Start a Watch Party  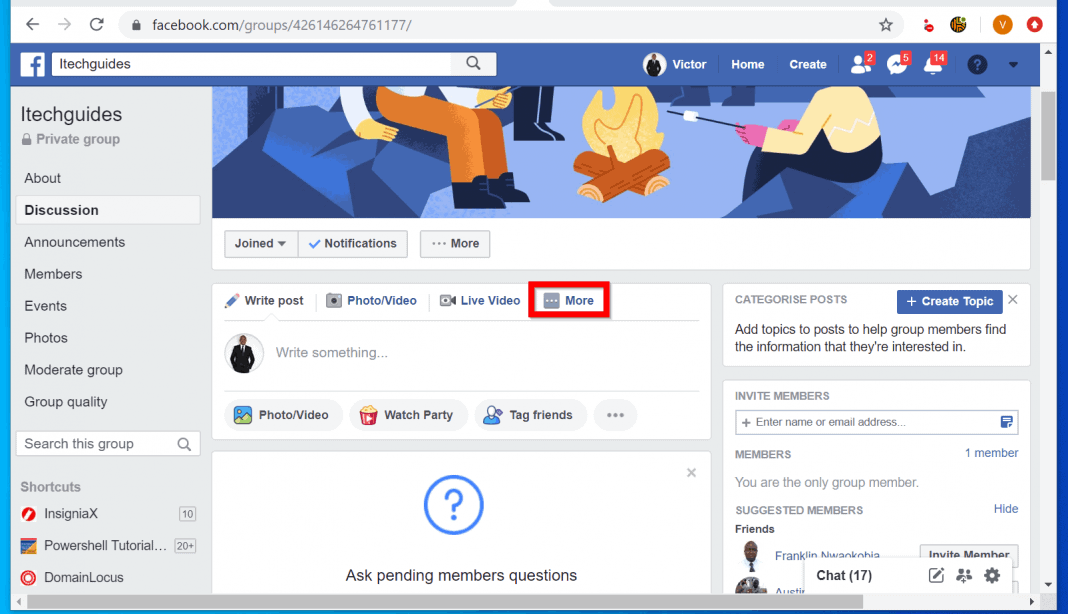(x=408, y=414)
